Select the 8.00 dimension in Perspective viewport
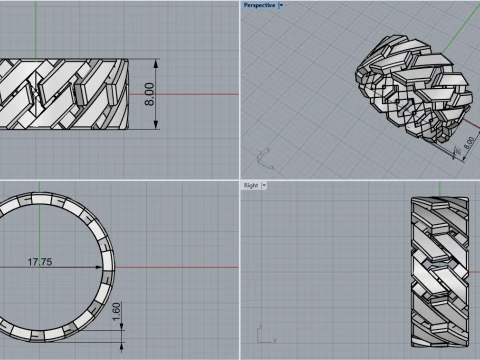The width and height of the screenshot is (480, 360). click(469, 143)
